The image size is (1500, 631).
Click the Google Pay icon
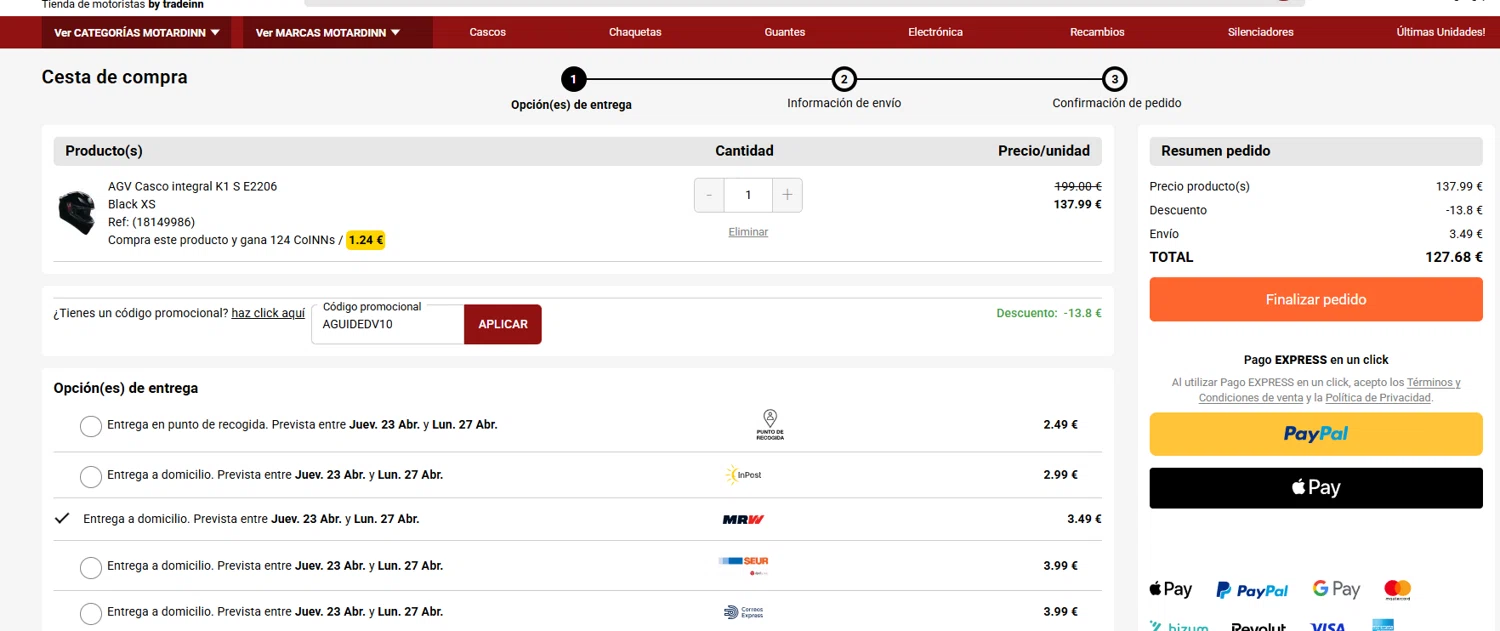(1336, 590)
